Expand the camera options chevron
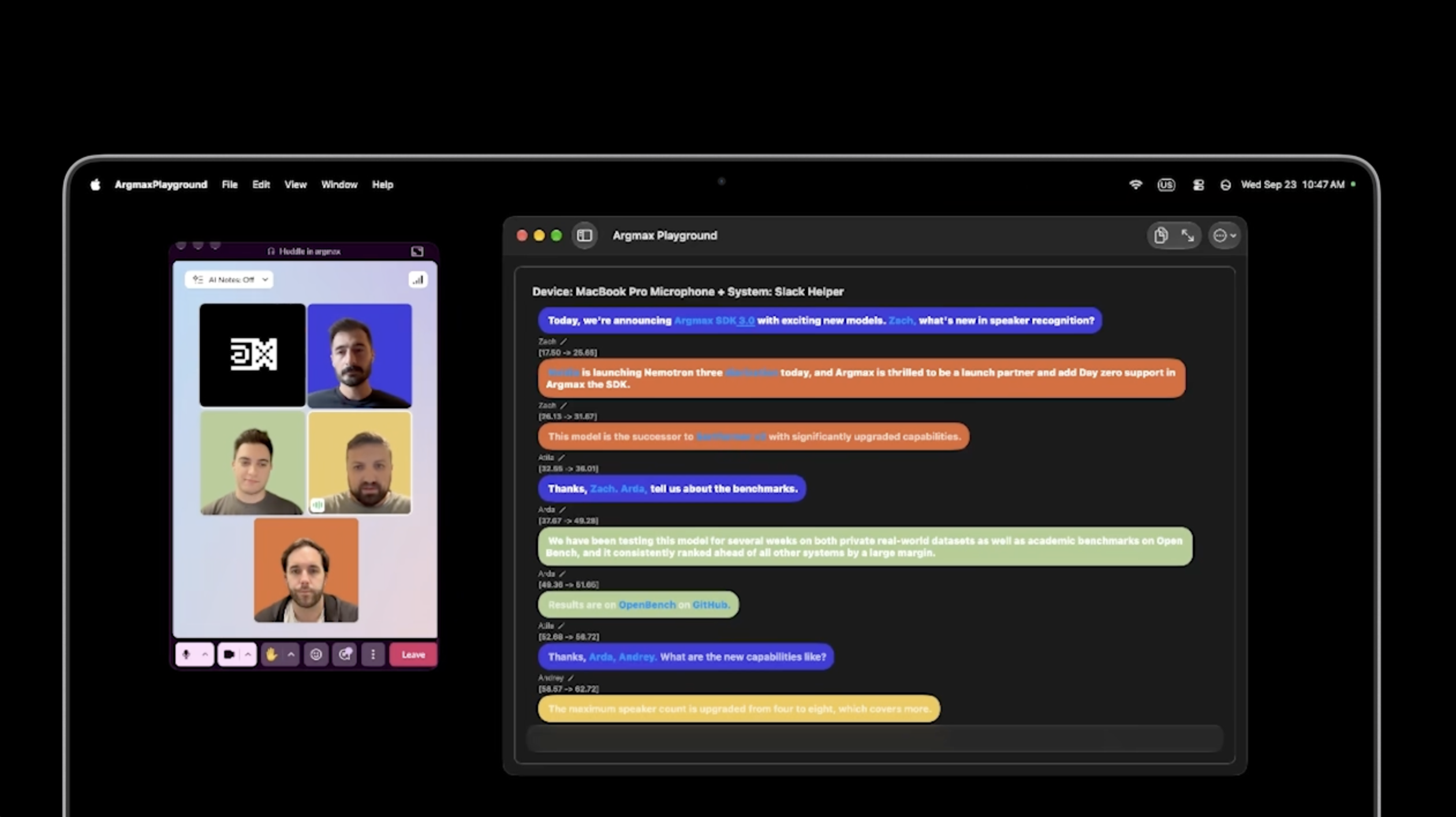Viewport: 1456px width, 817px height. (248, 654)
